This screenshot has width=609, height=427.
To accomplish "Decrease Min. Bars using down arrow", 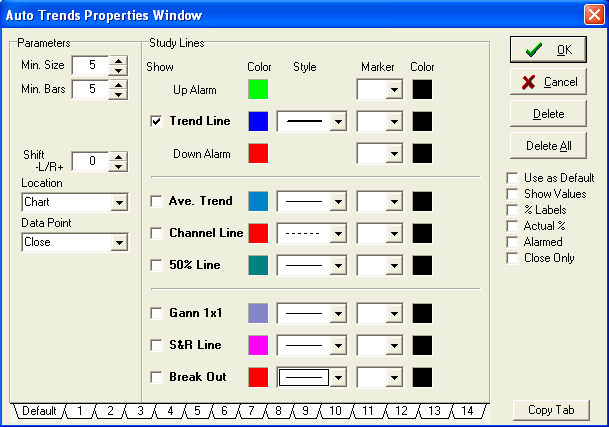I will (x=119, y=95).
